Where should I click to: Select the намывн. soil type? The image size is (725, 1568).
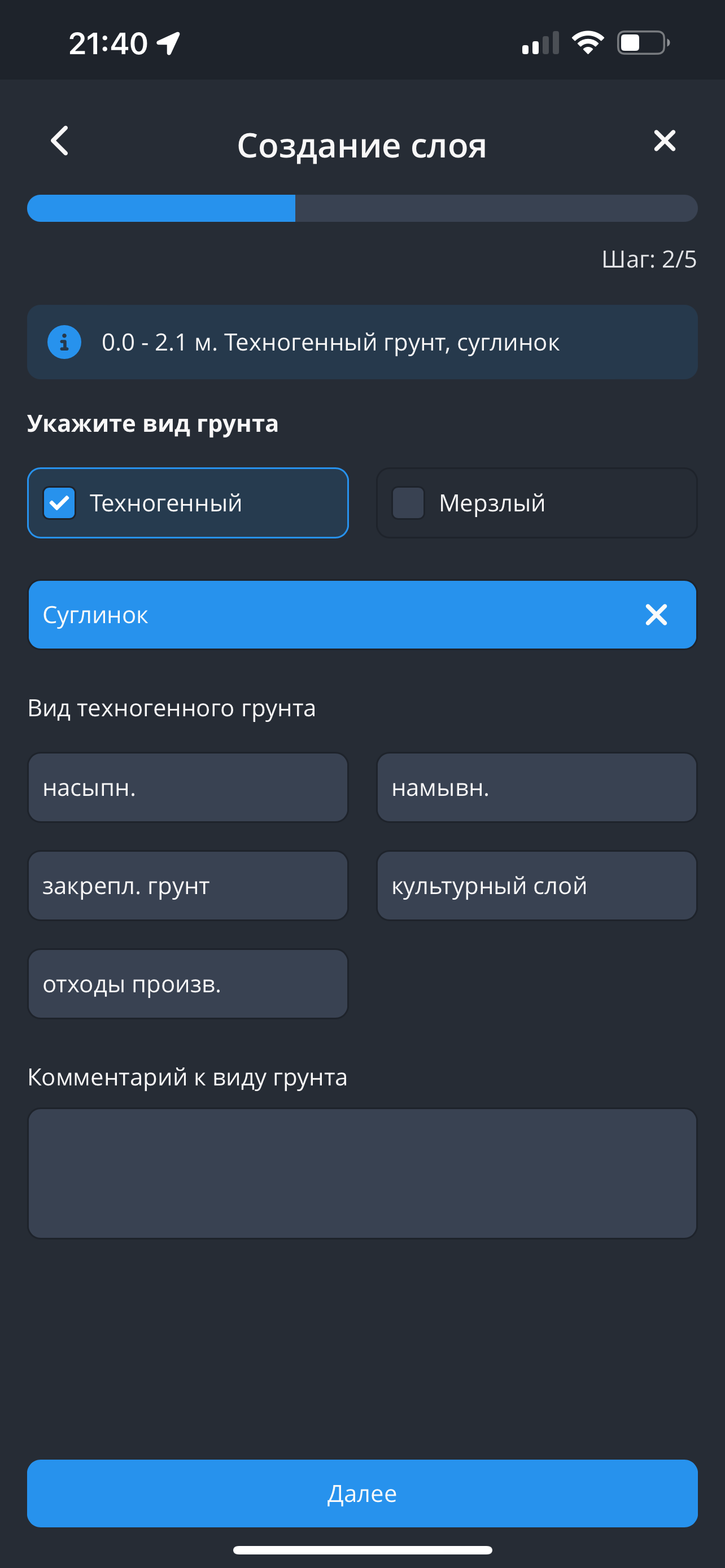(x=536, y=787)
